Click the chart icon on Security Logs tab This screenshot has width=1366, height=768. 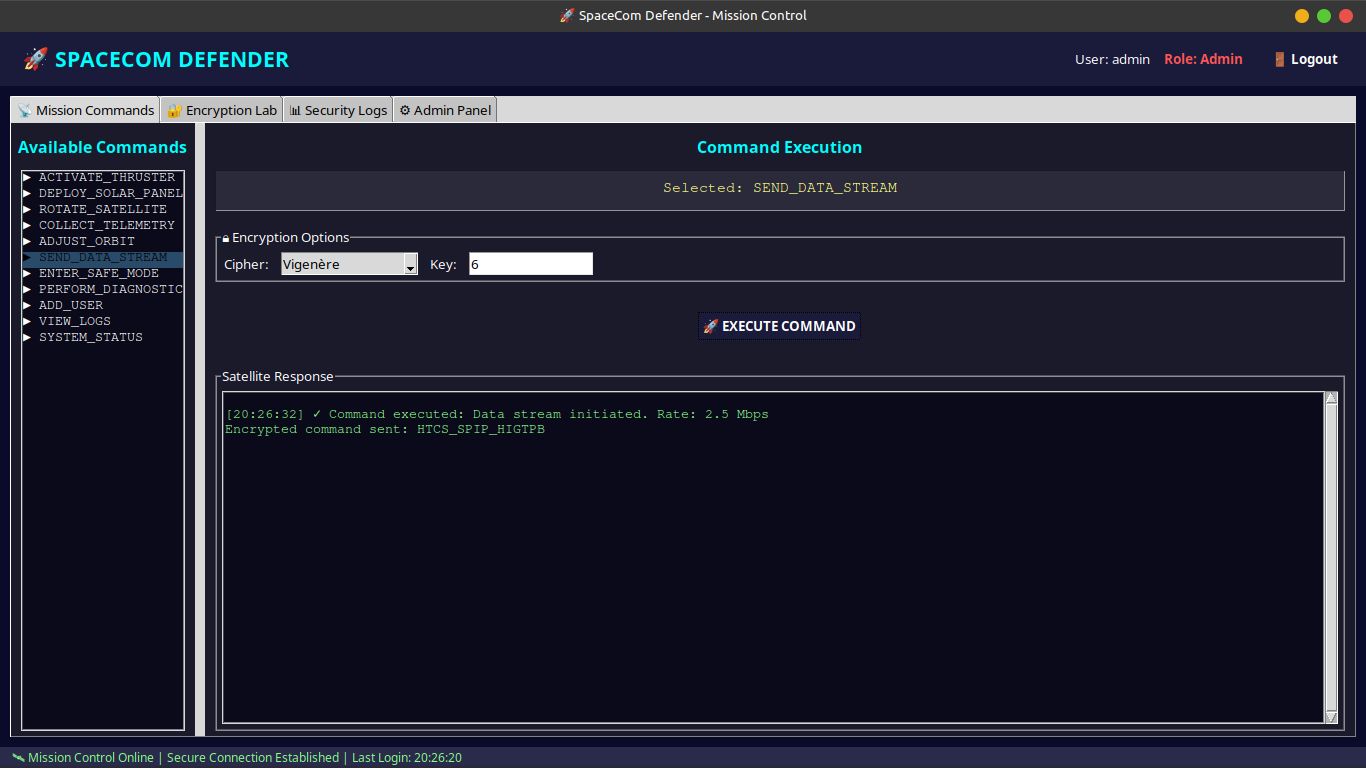(295, 110)
